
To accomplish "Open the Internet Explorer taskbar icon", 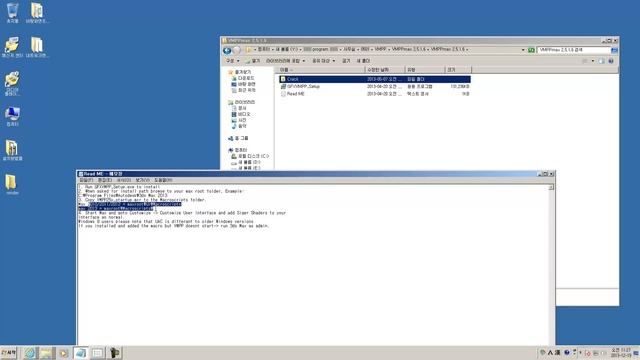I will [x=29, y=353].
